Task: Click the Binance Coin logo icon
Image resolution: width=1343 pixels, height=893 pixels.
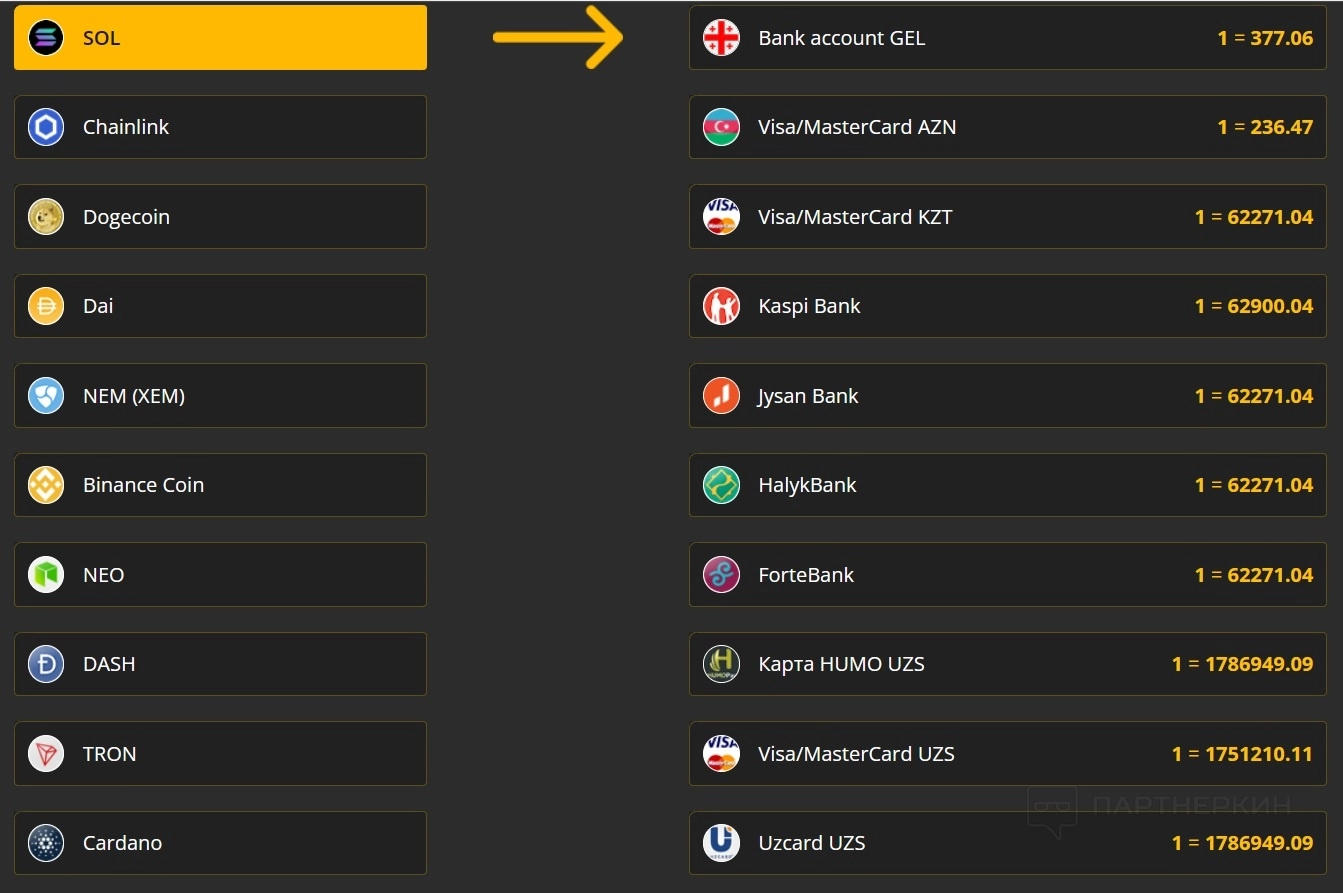Action: (46, 485)
